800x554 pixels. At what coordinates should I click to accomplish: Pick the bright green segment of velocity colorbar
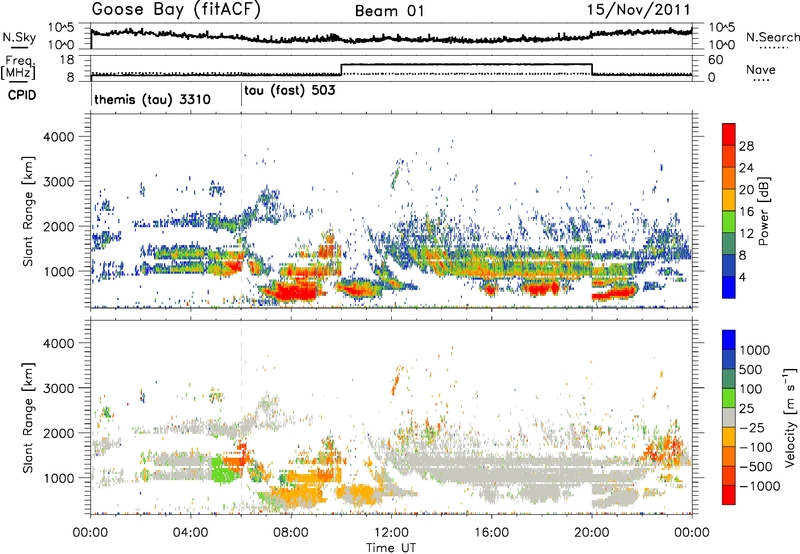(729, 398)
